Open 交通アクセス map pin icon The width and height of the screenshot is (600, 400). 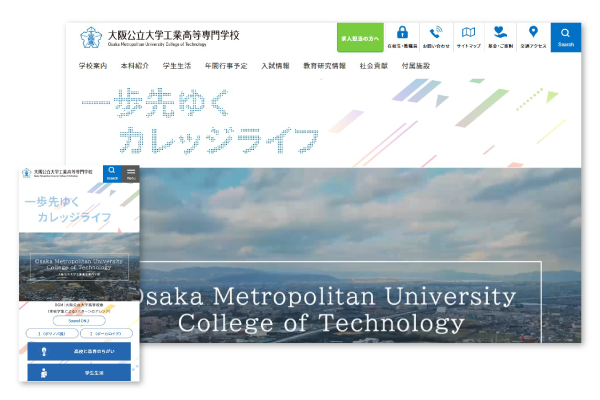pos(533,36)
